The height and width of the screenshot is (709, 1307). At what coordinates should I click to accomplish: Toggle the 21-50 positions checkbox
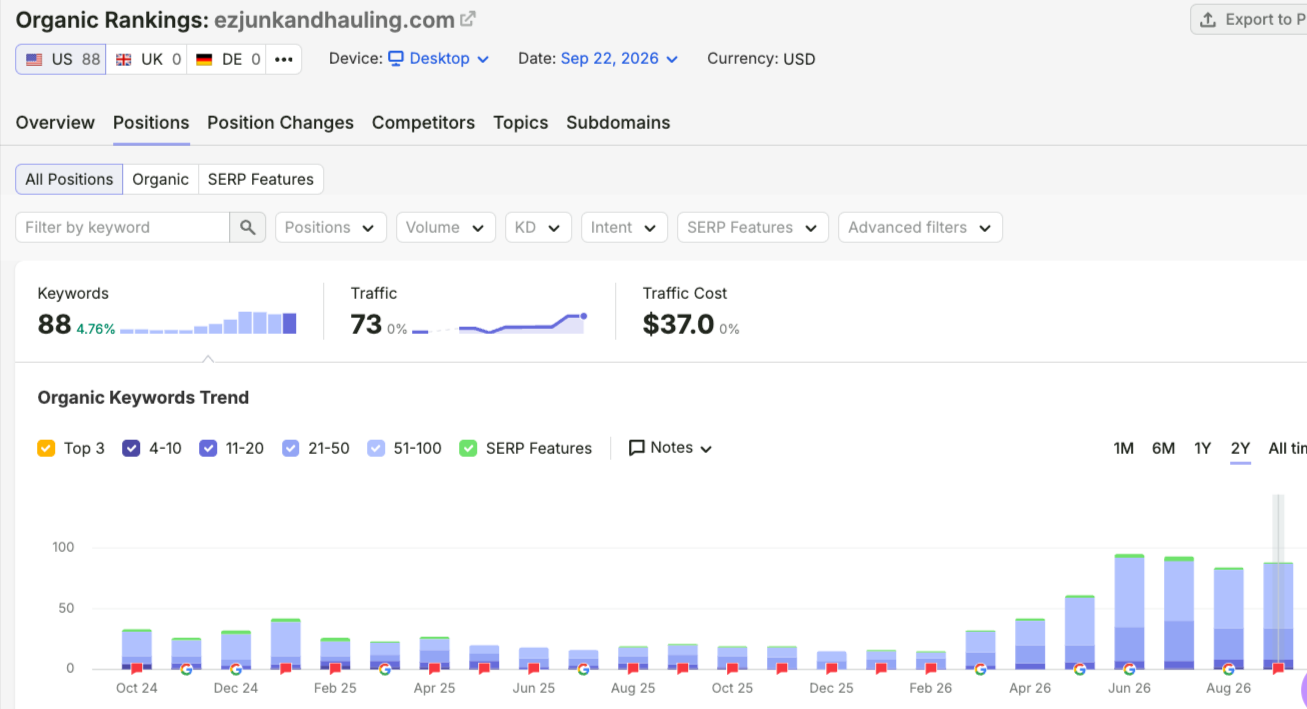(290, 448)
